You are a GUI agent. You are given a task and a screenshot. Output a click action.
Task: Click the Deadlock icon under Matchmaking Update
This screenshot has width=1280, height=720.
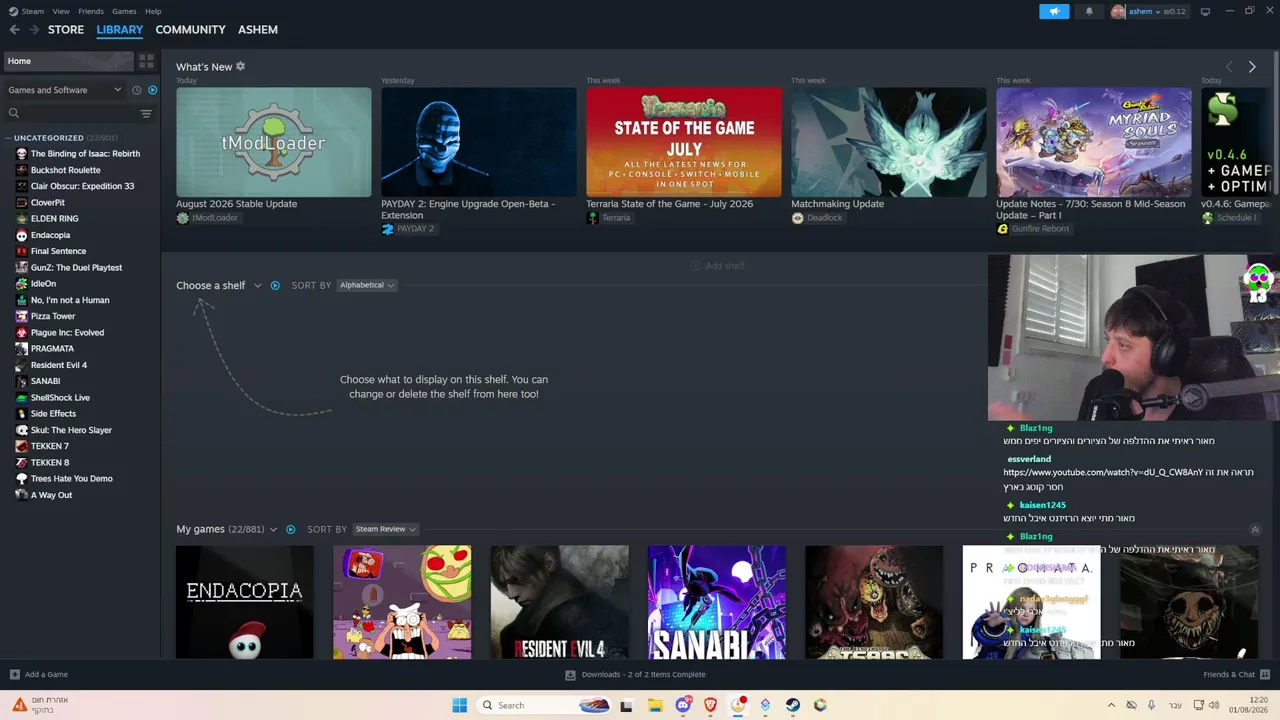click(x=797, y=218)
